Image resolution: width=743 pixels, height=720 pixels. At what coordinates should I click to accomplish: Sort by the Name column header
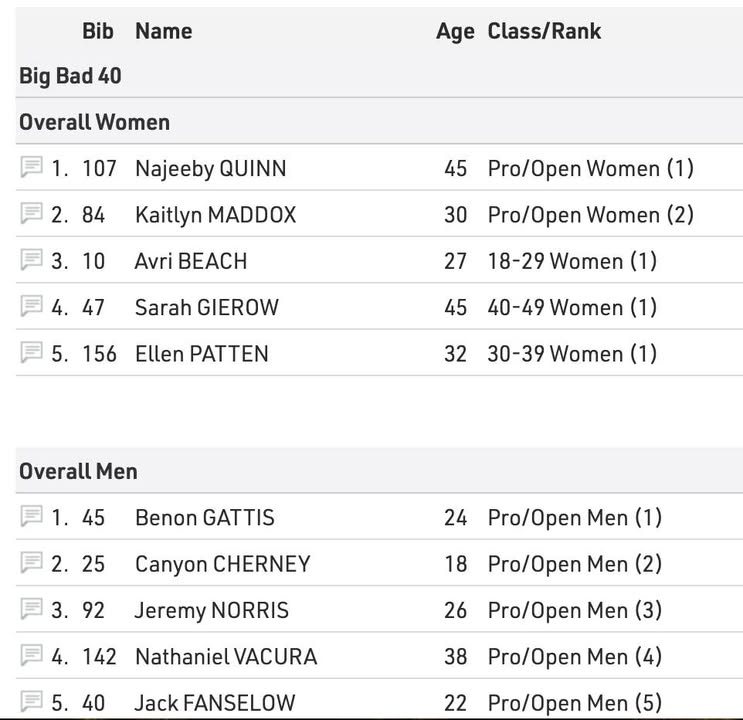pos(164,31)
